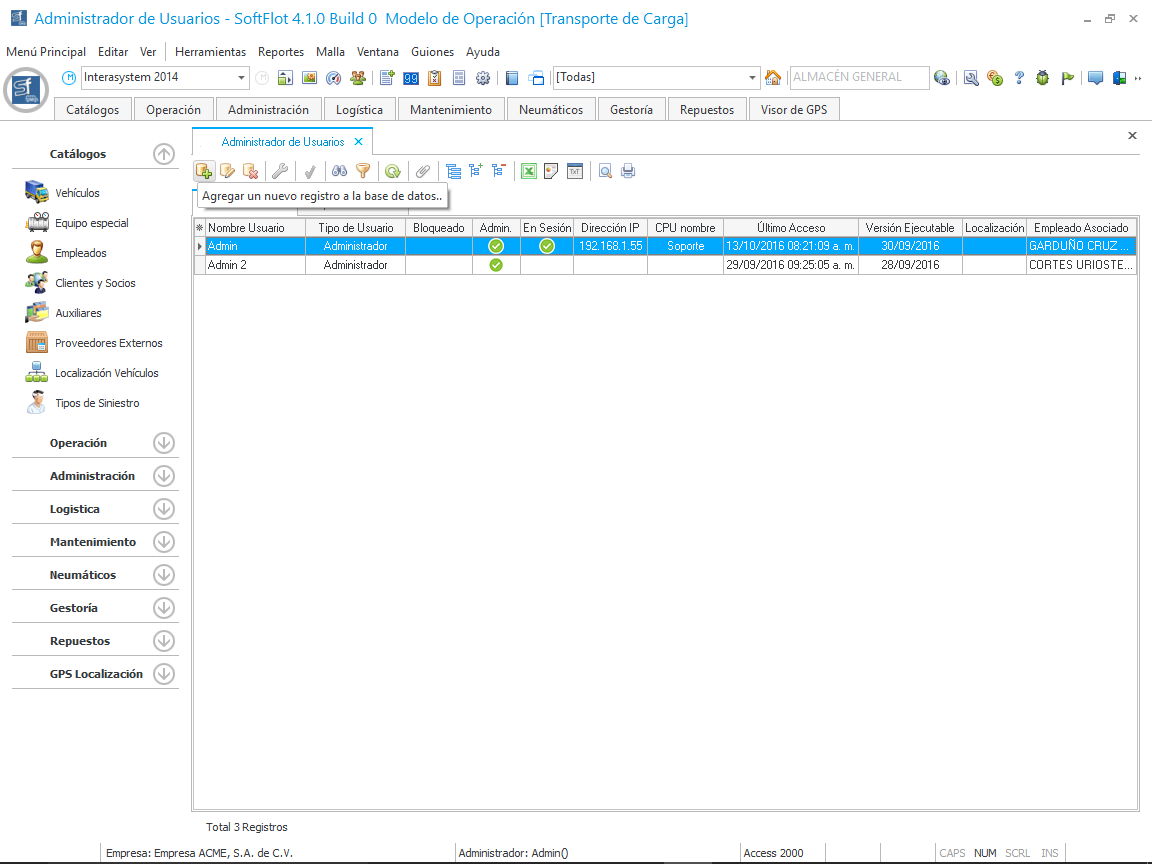This screenshot has width=1152, height=864.
Task: Export the grid to Excel
Action: coord(529,171)
